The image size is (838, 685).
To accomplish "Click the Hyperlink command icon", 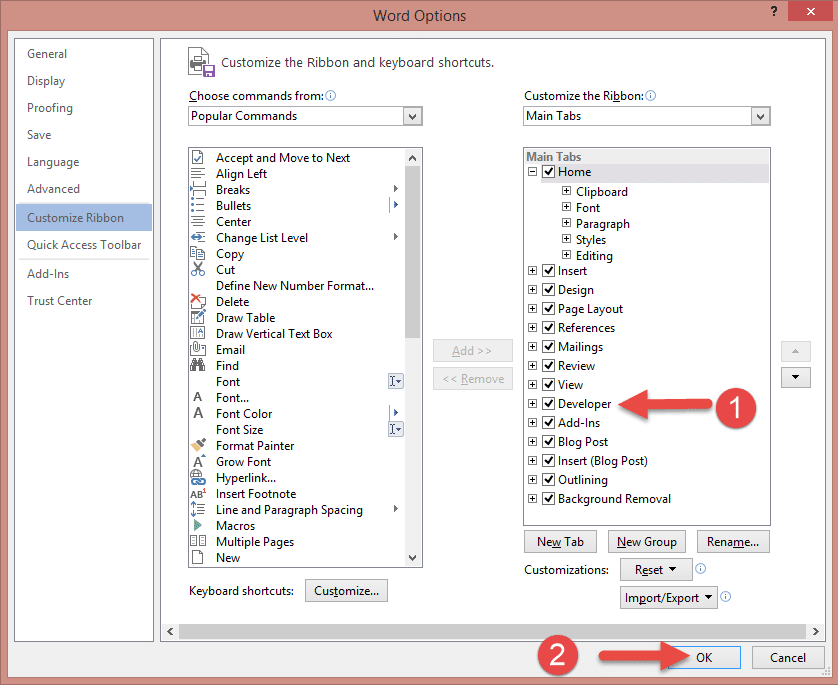I will tap(198, 477).
